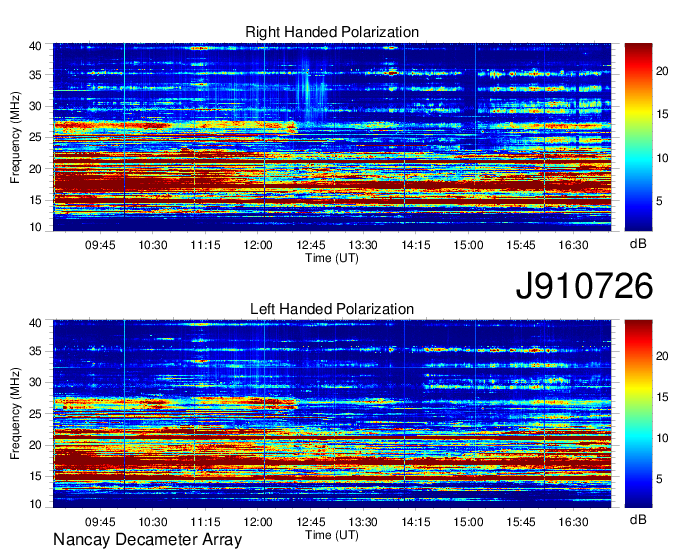Click the 11:15 time label under upper plot
The image size is (680, 552).
(x=206, y=245)
